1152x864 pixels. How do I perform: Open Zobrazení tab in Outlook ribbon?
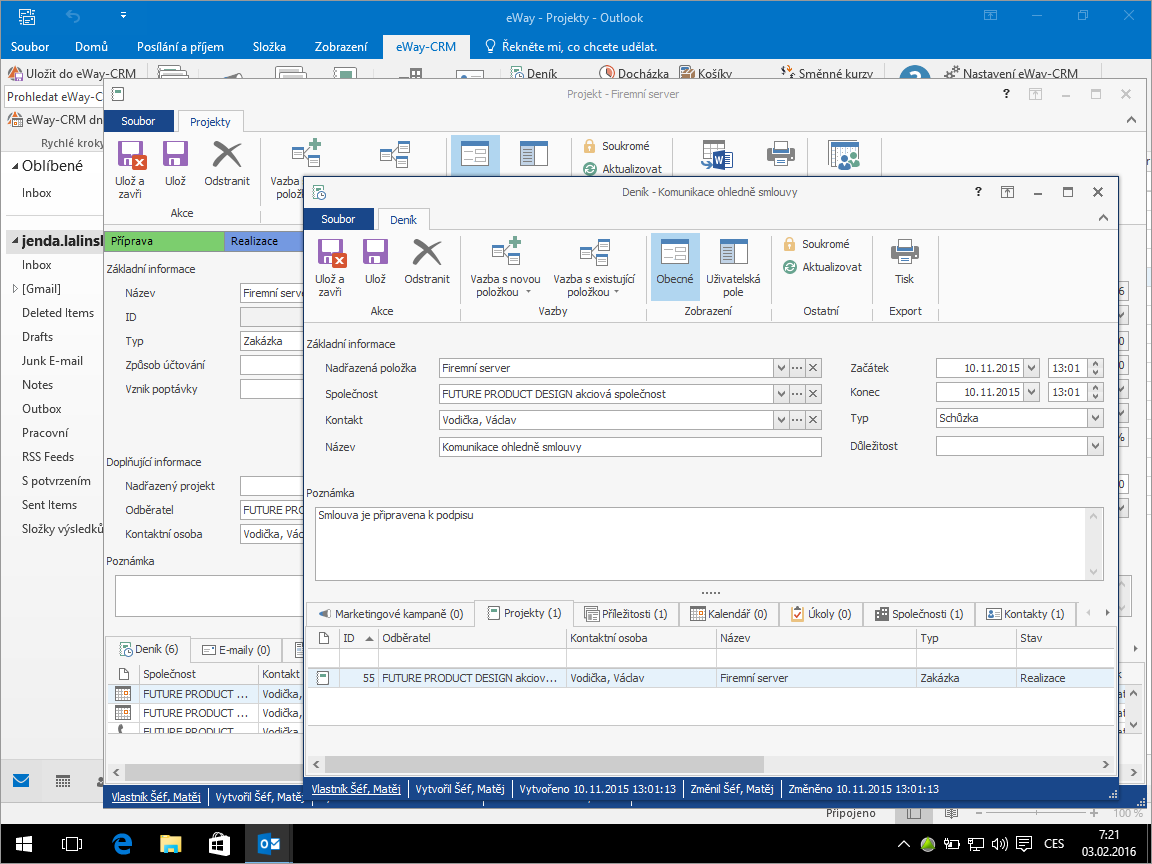[341, 46]
